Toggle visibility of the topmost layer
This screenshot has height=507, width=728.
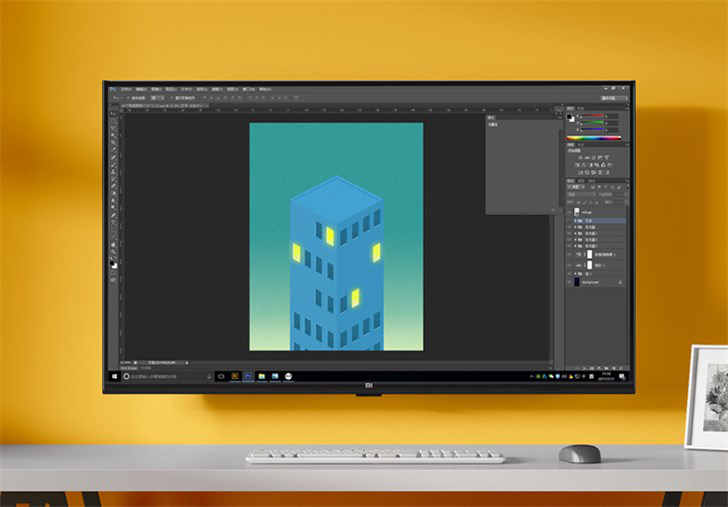[x=570, y=212]
